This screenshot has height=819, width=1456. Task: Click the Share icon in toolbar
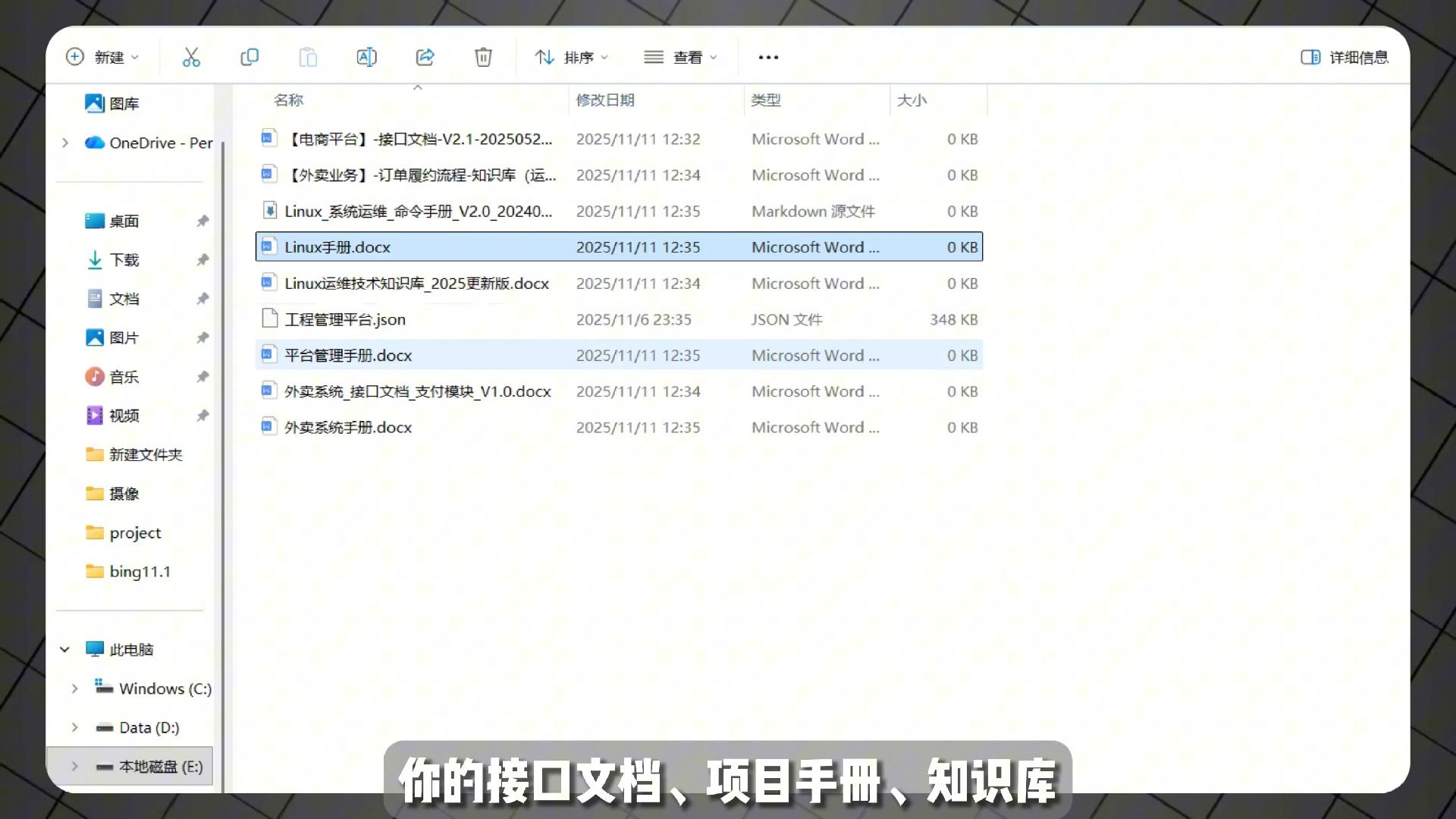[425, 57]
